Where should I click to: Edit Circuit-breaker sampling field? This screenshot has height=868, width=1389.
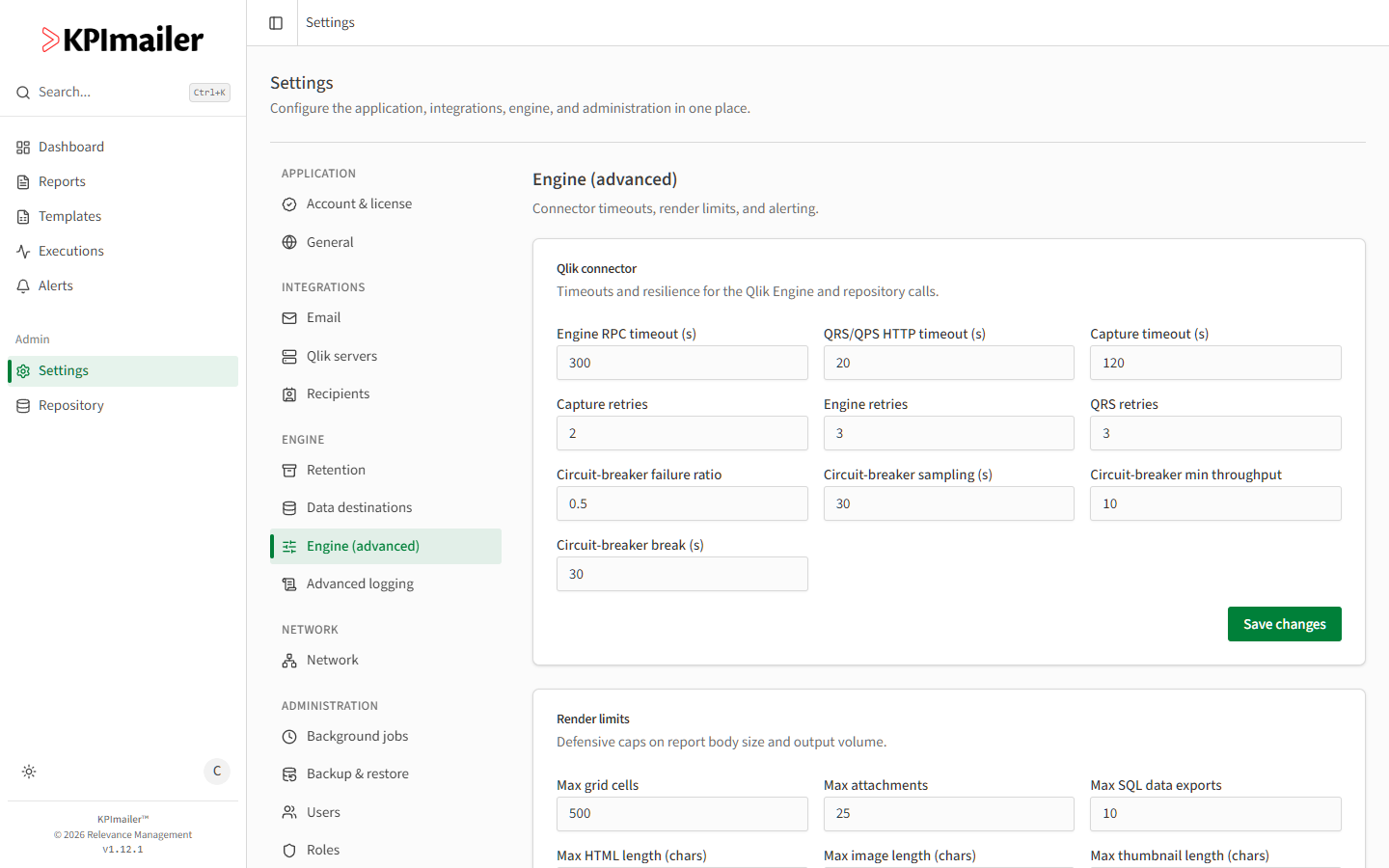(948, 503)
